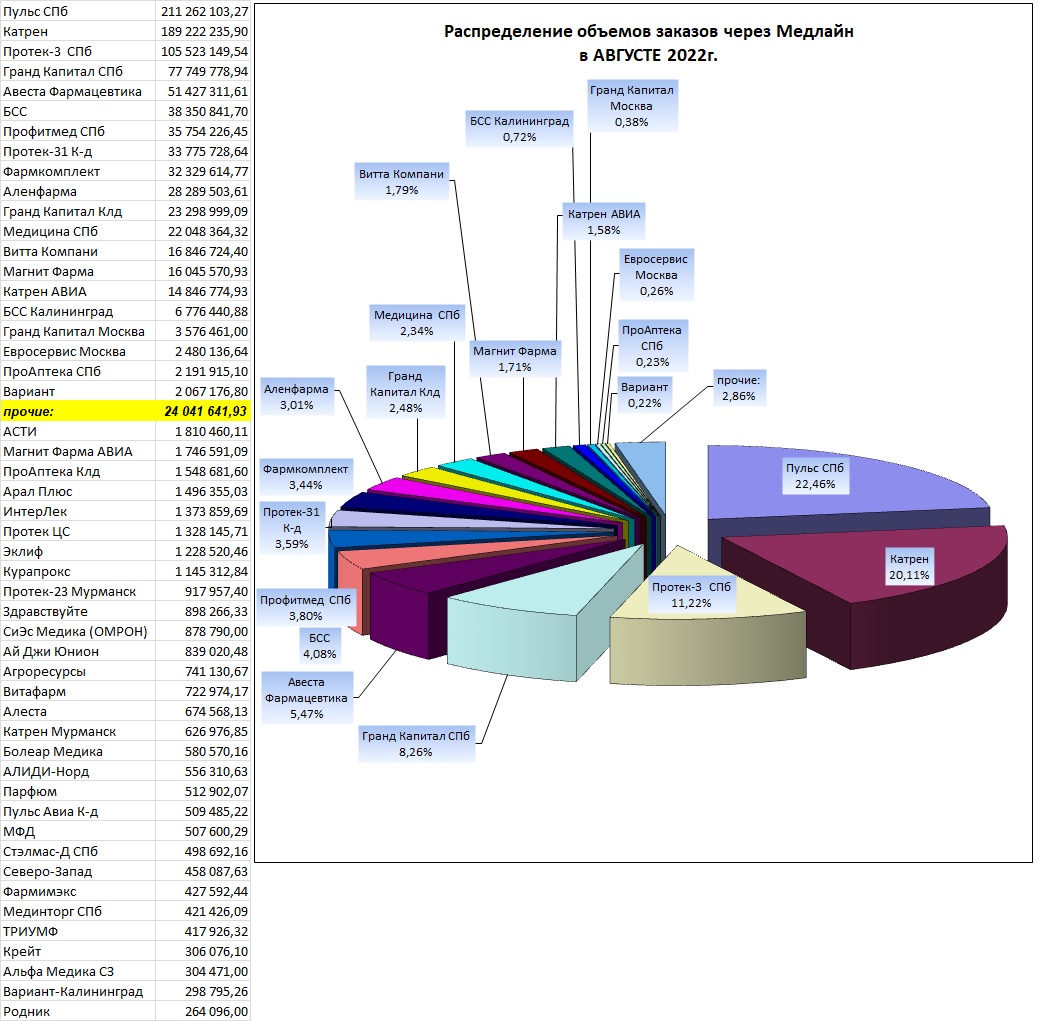Click the Евросервис Москва 0,26% label
Viewport: 1039px width, 1021px height.
656,275
